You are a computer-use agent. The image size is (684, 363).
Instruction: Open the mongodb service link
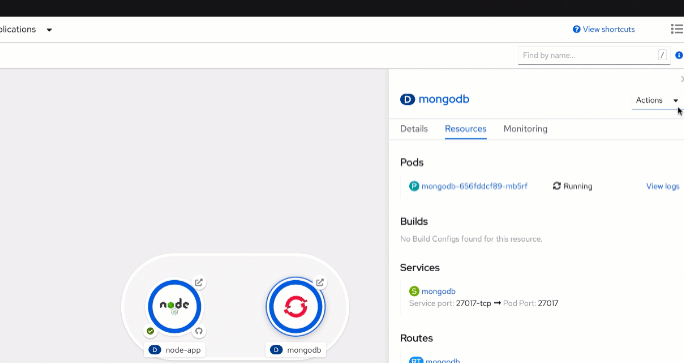pos(438,291)
